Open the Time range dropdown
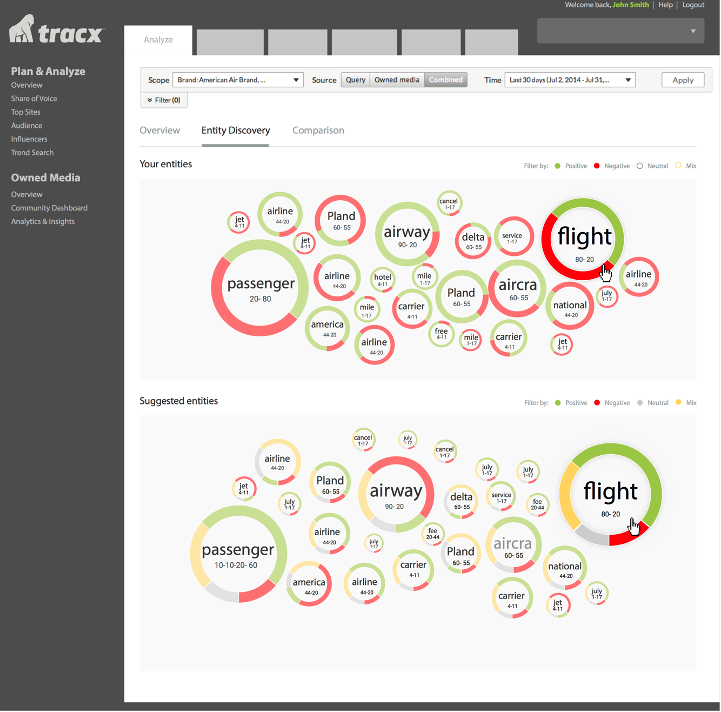 [x=570, y=80]
